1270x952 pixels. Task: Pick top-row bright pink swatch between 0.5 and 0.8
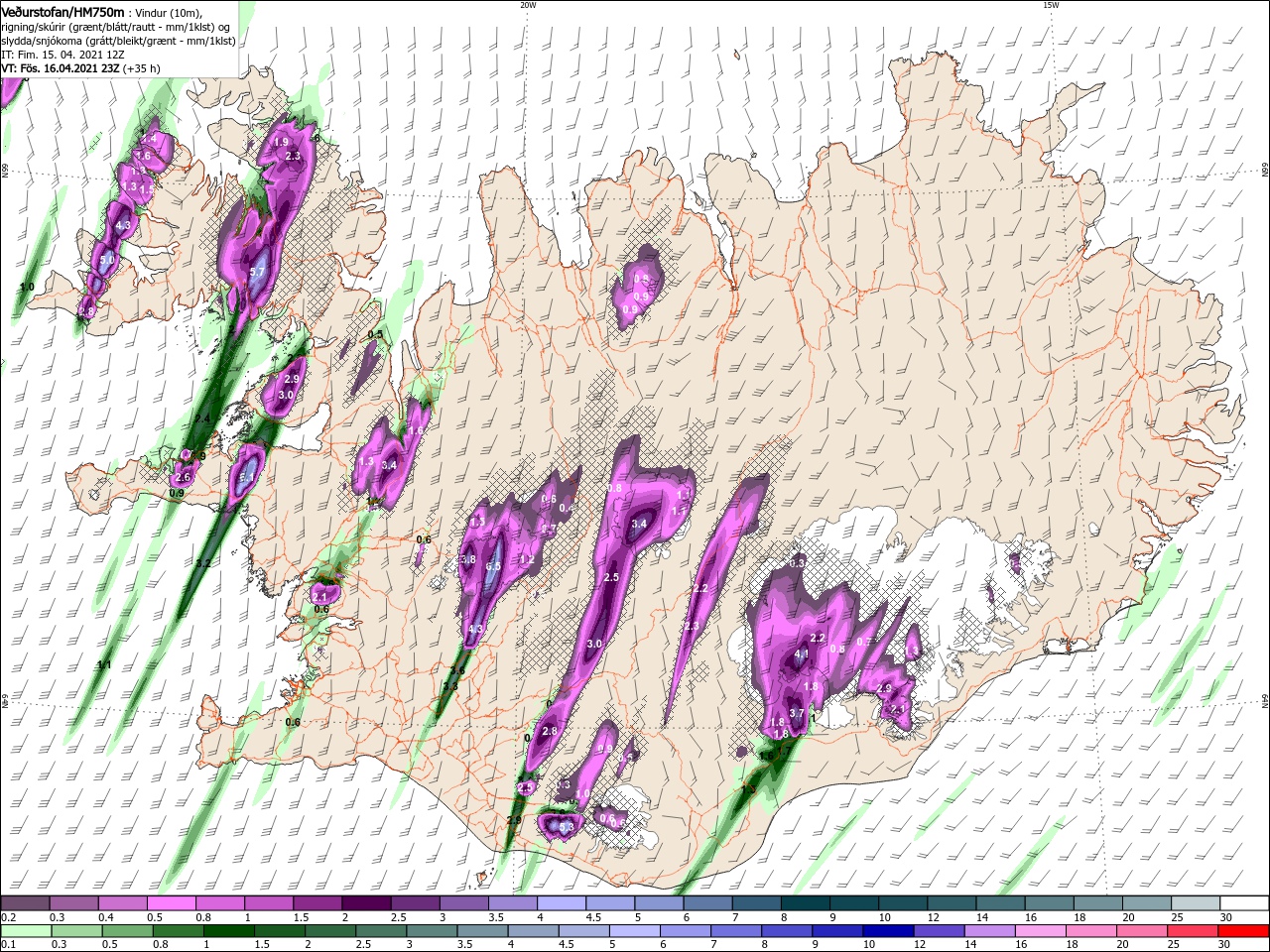point(171,902)
